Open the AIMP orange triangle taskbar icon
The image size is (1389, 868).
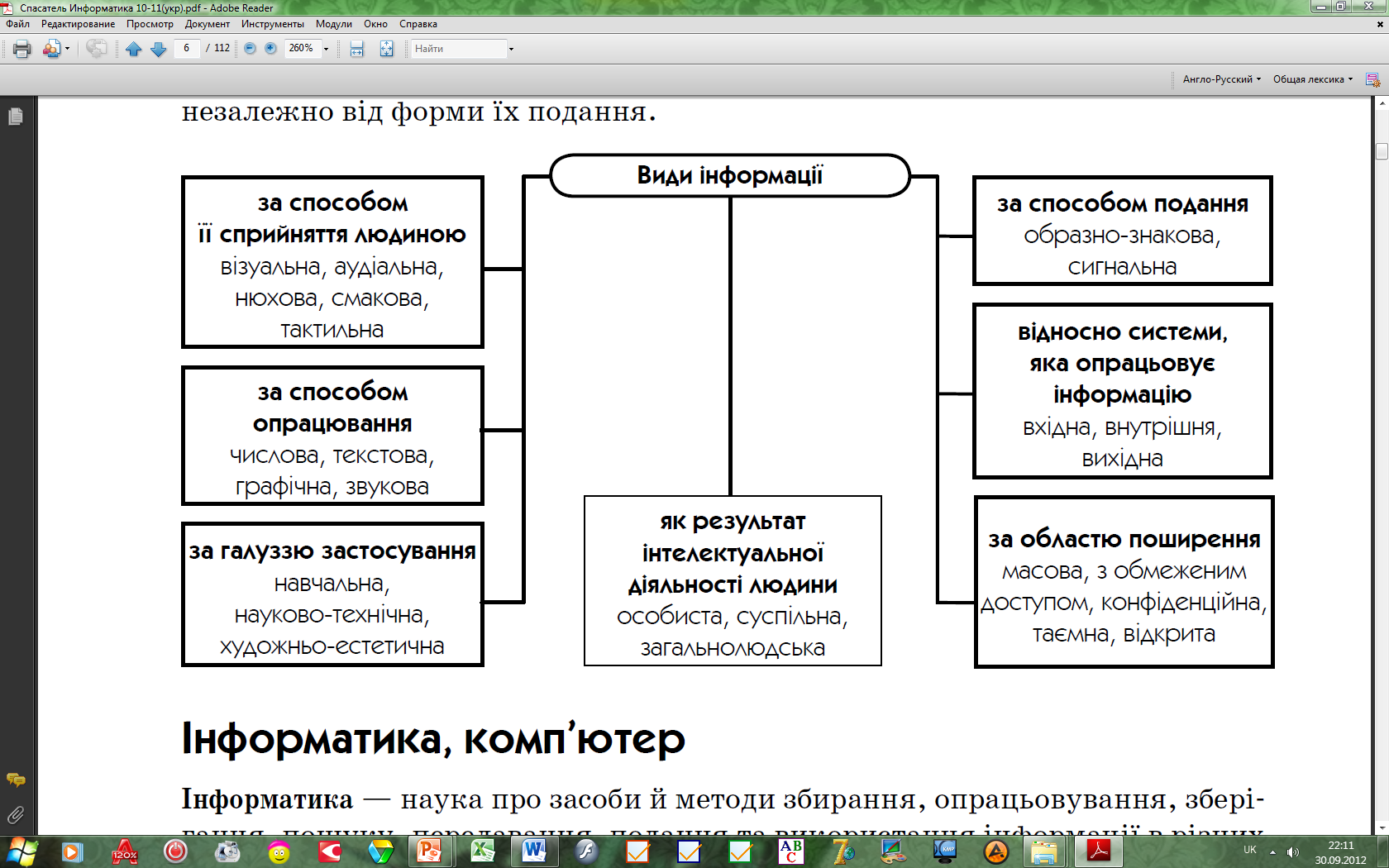pyautogui.click(x=996, y=851)
